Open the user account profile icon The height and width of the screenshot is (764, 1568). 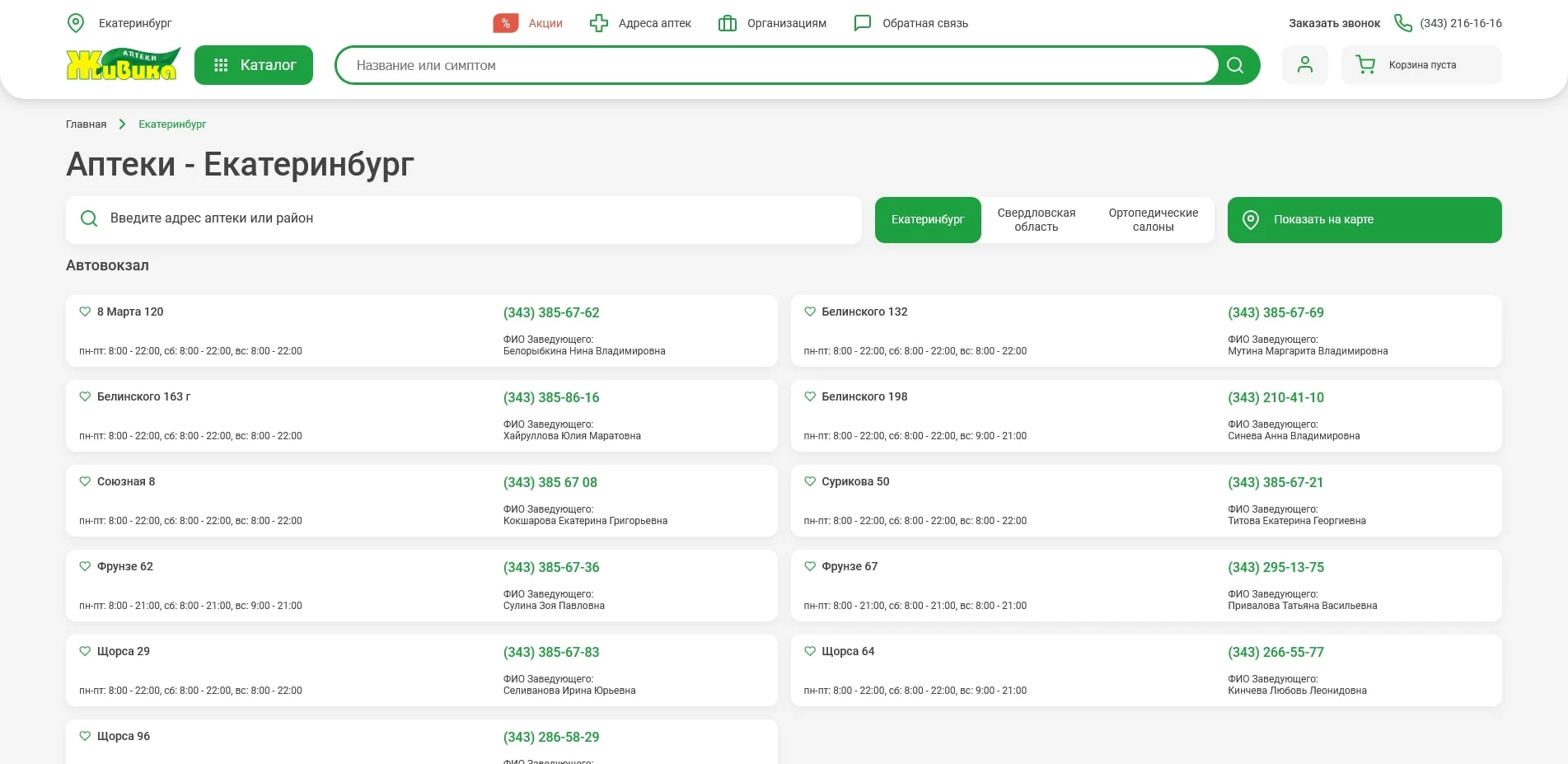[1304, 65]
